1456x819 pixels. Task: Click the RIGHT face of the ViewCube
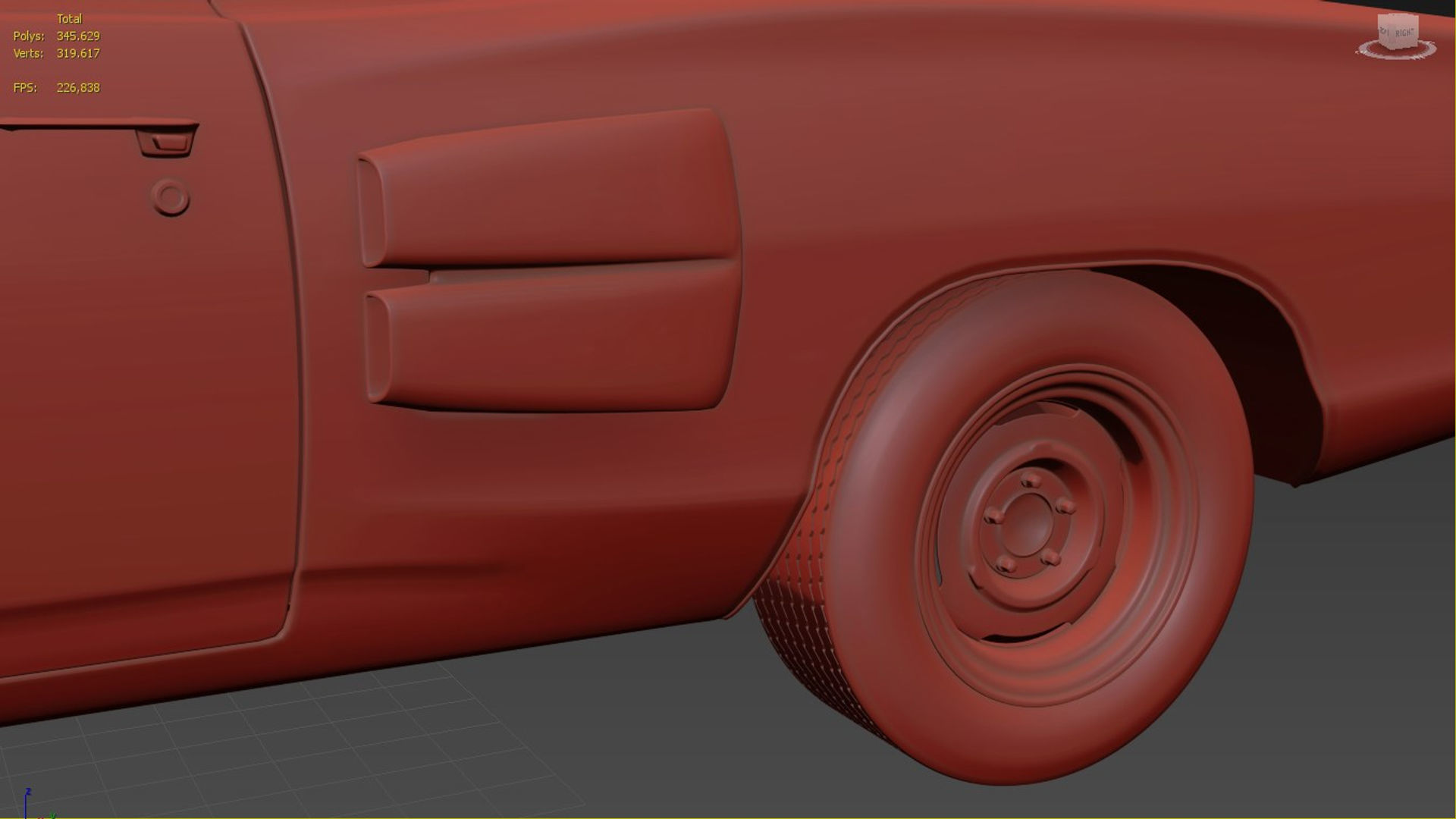coord(1405,33)
